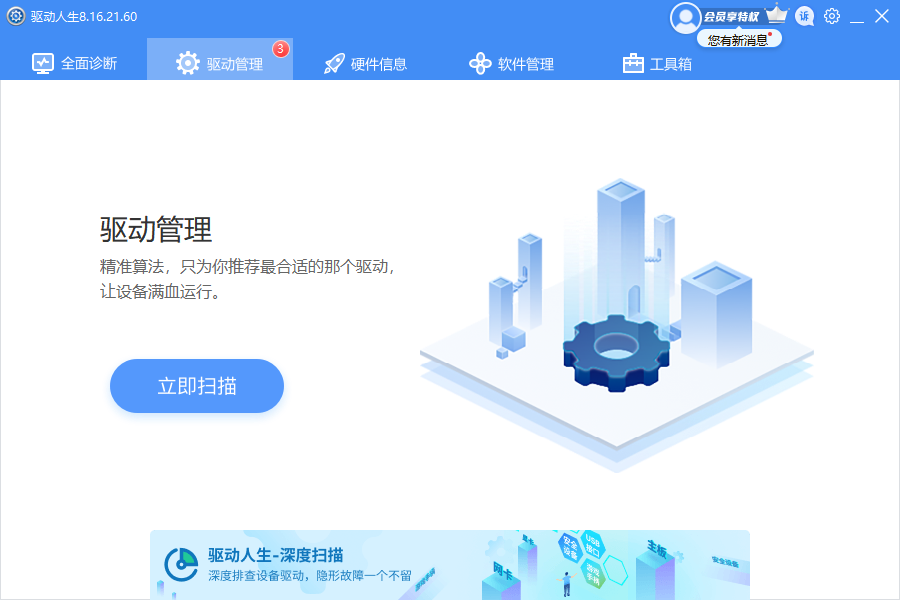The width and height of the screenshot is (900, 600).
Task: Click the cross icon on 软件管理 tab
Action: pyautogui.click(x=478, y=62)
